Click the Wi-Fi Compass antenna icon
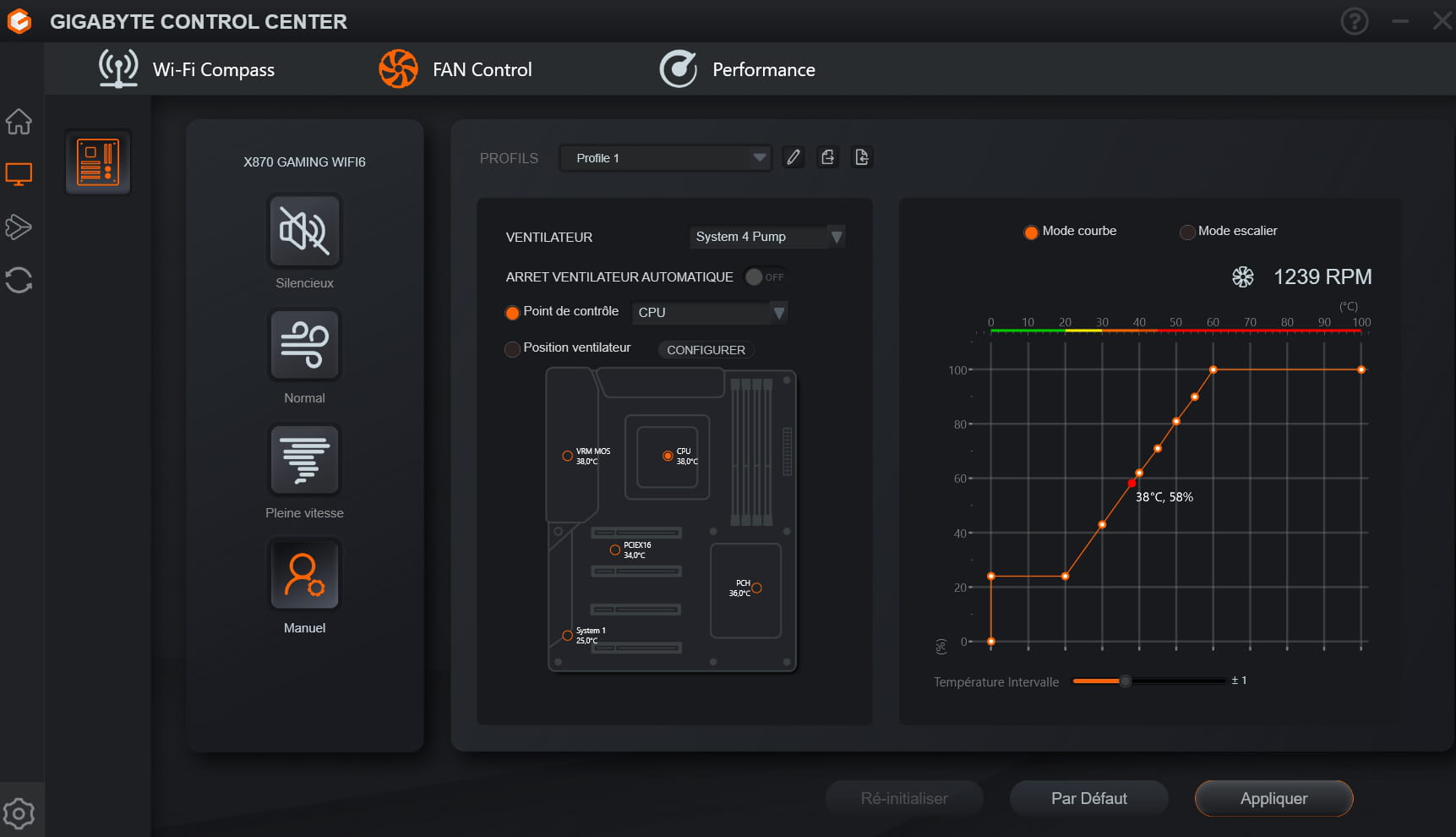 pyautogui.click(x=118, y=68)
